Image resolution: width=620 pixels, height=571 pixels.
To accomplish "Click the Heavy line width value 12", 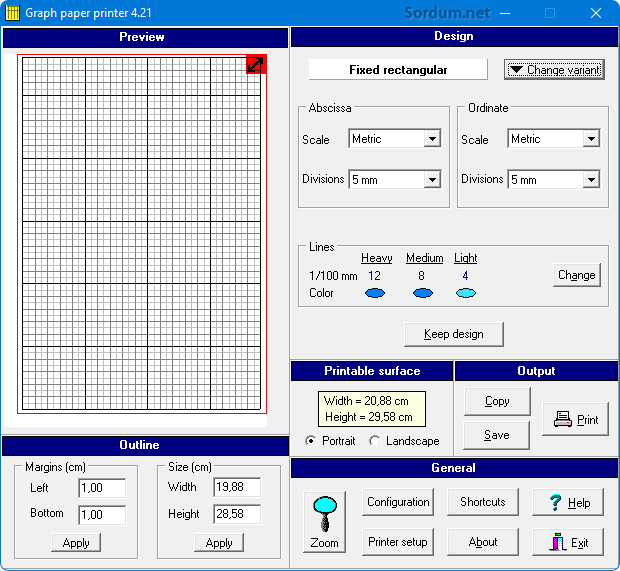I will coord(374,276).
